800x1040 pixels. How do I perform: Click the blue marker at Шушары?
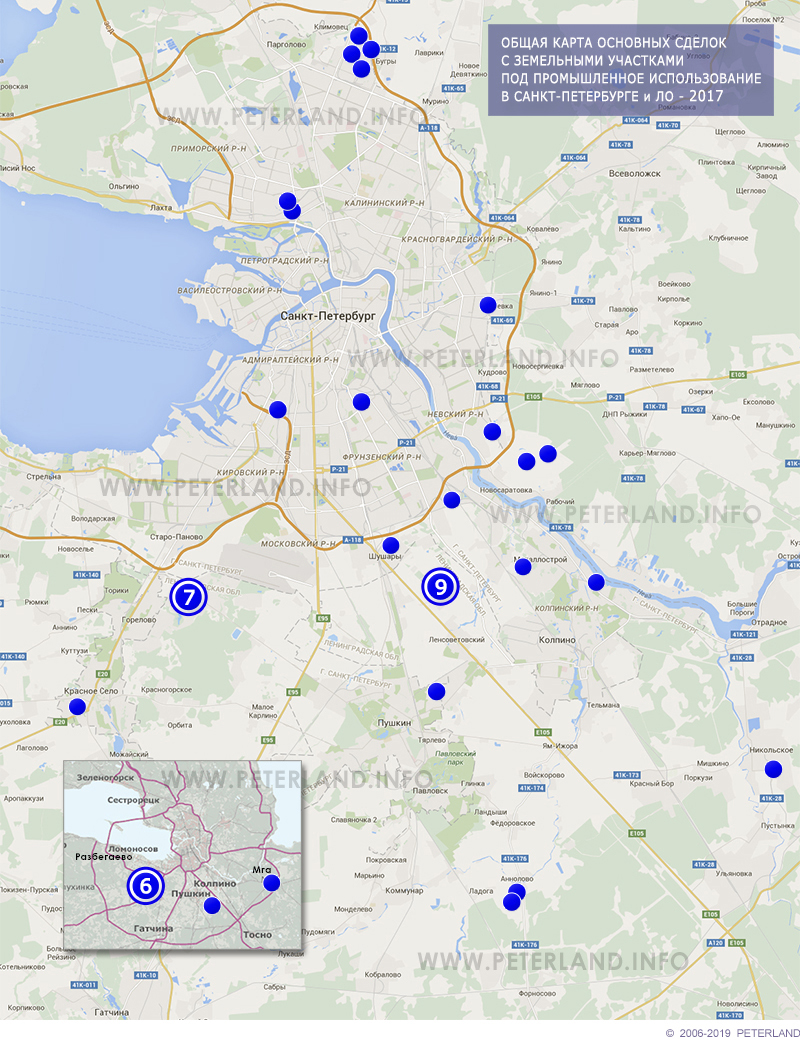click(x=391, y=546)
